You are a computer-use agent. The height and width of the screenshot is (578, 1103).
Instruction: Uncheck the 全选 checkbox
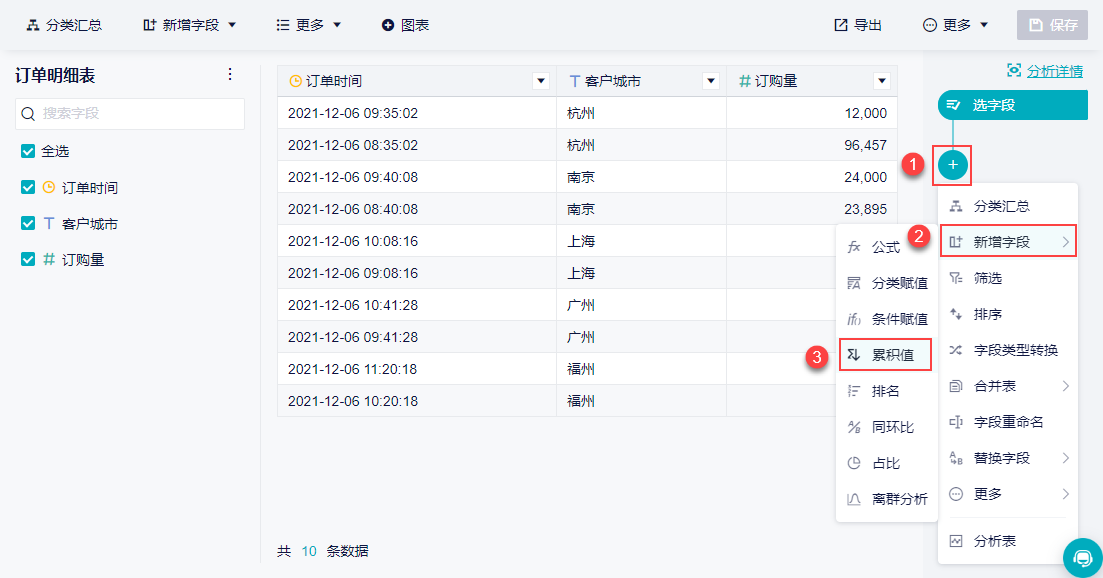pyautogui.click(x=28, y=151)
